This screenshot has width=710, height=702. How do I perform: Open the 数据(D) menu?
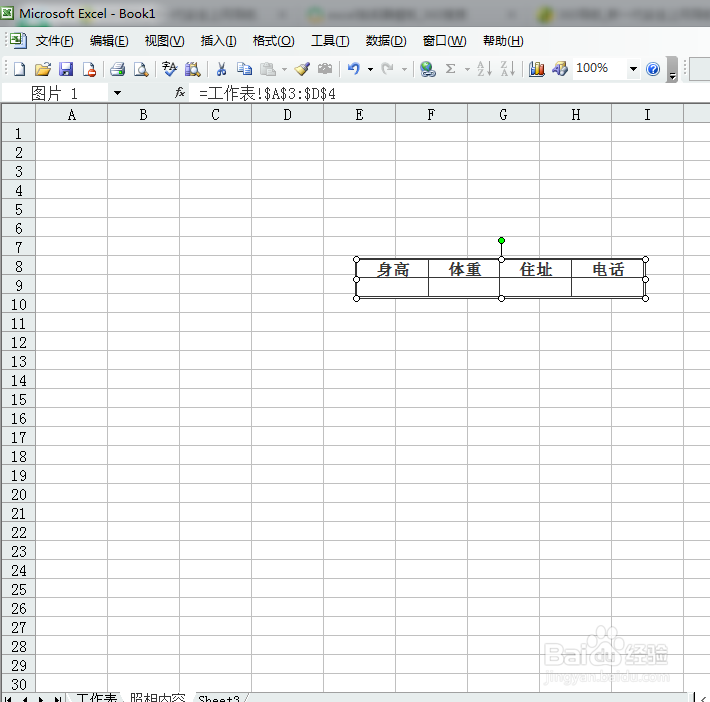tap(386, 41)
